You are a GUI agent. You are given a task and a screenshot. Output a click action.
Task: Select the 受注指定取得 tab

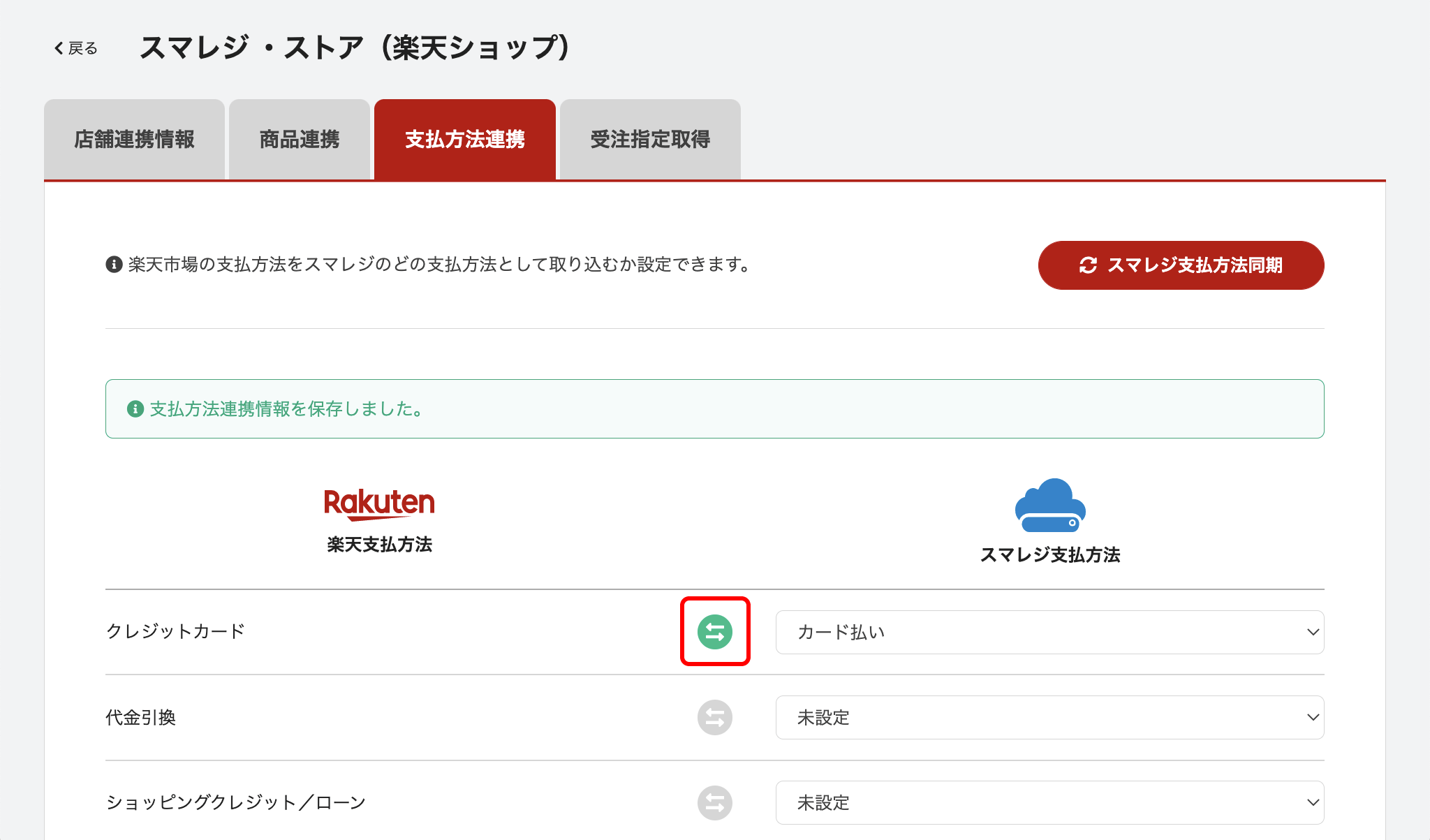[650, 140]
